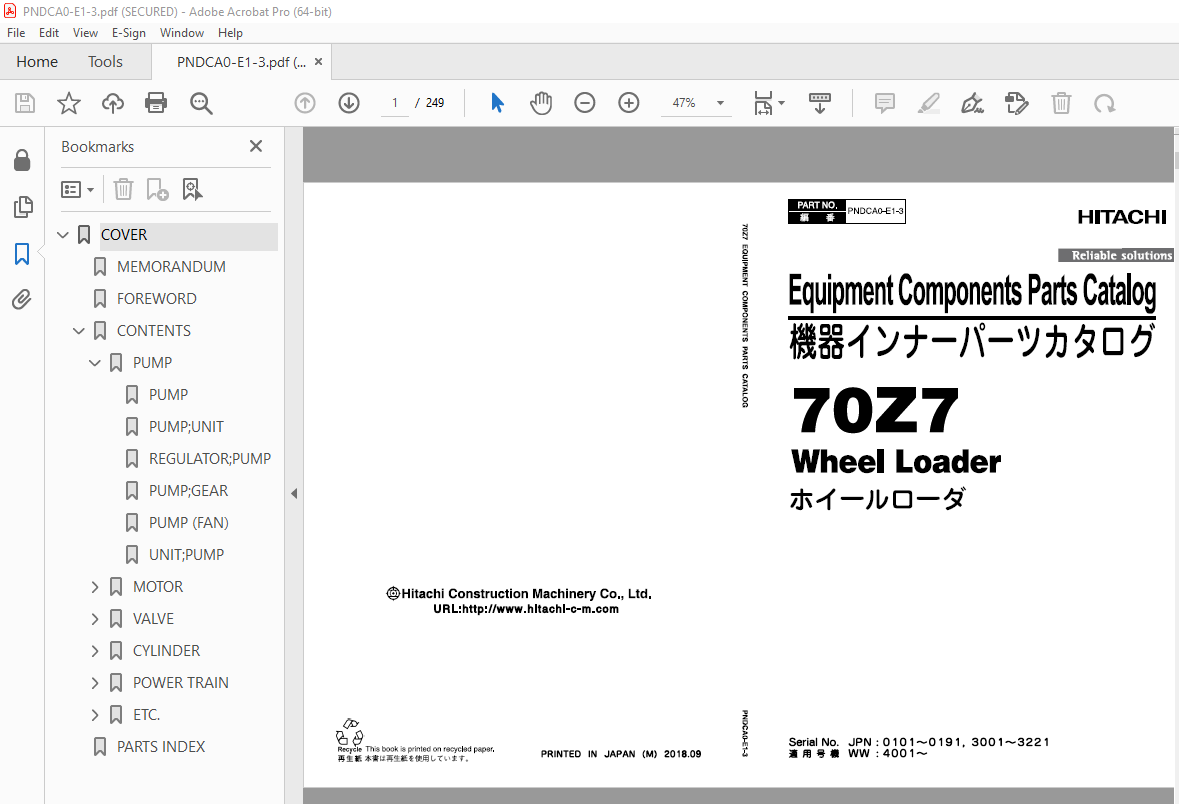This screenshot has height=804, width=1179.
Task: Select the PUMP;UNIT bookmark
Action: pos(186,426)
